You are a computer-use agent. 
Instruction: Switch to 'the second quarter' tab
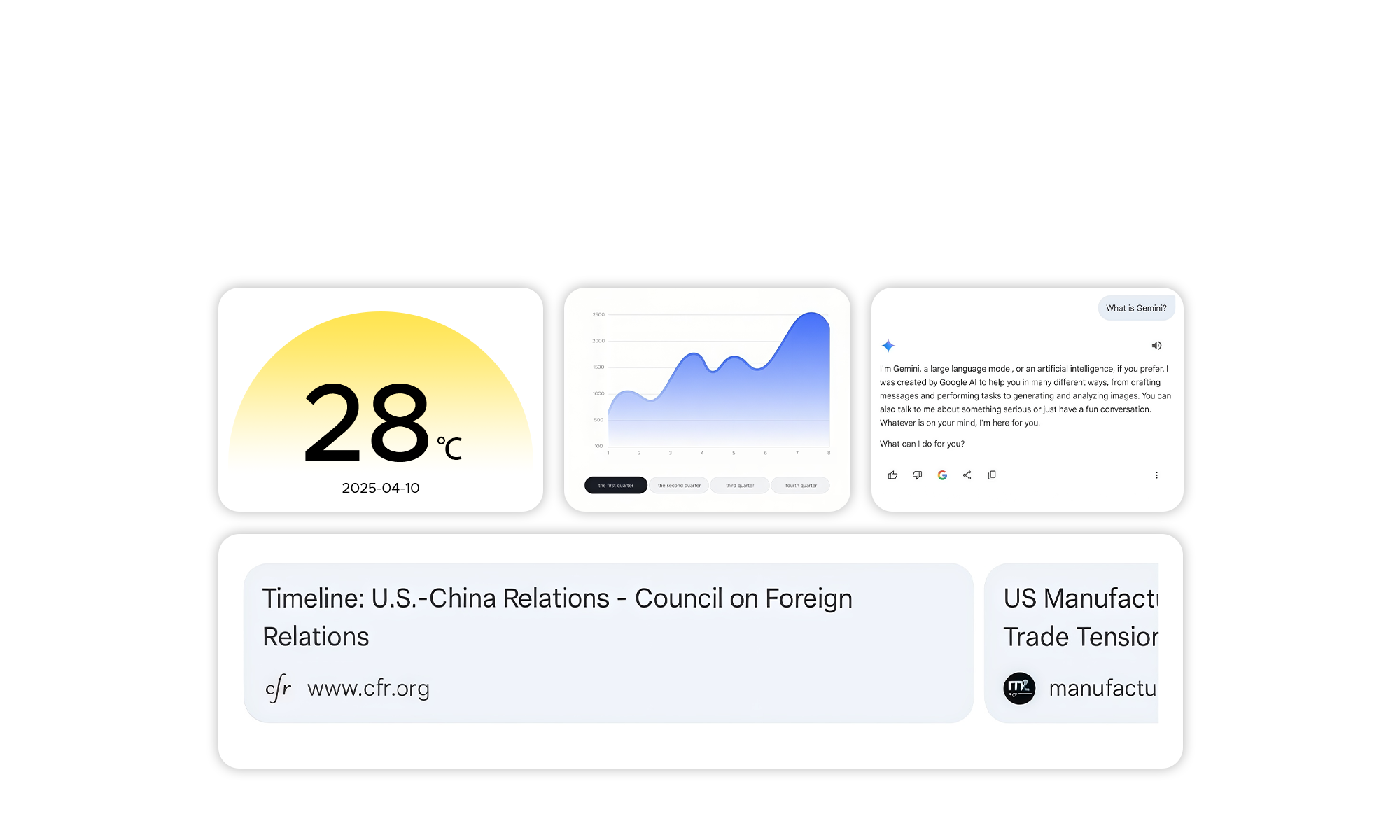tap(679, 485)
